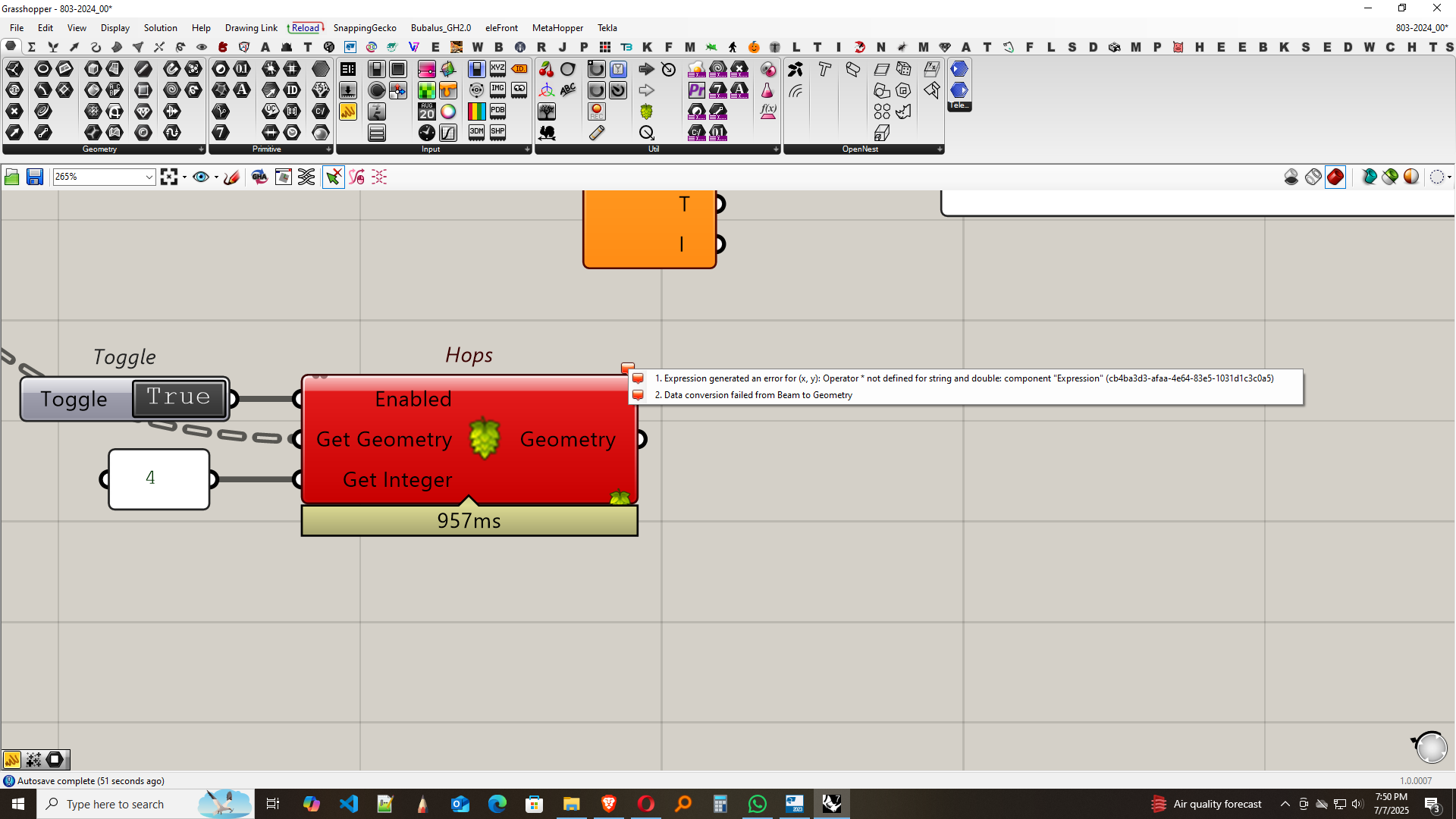Select the ABC text scribble icon in Util

coord(568,90)
